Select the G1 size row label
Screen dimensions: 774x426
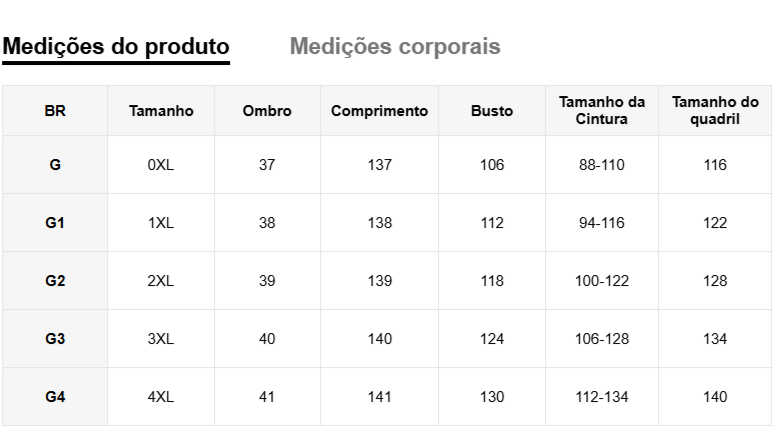coord(55,223)
